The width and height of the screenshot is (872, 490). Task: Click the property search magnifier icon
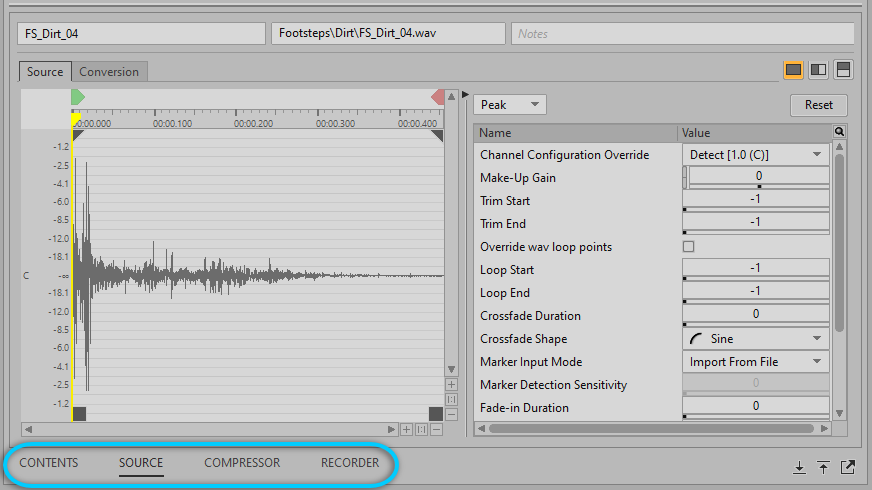[x=839, y=132]
